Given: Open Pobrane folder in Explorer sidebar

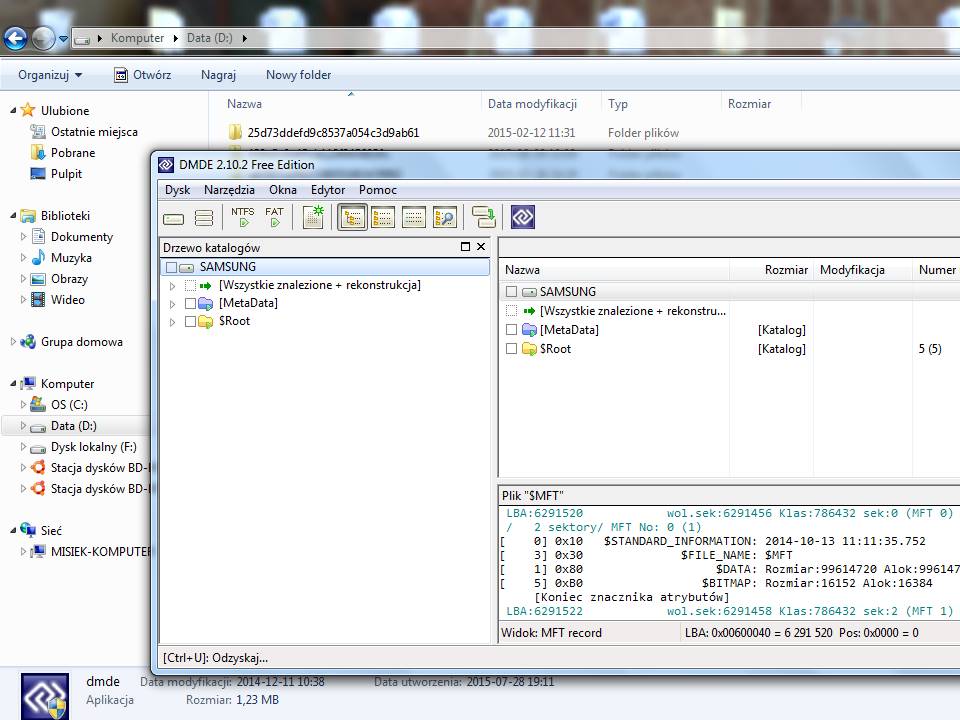Looking at the screenshot, I should pyautogui.click(x=72, y=152).
